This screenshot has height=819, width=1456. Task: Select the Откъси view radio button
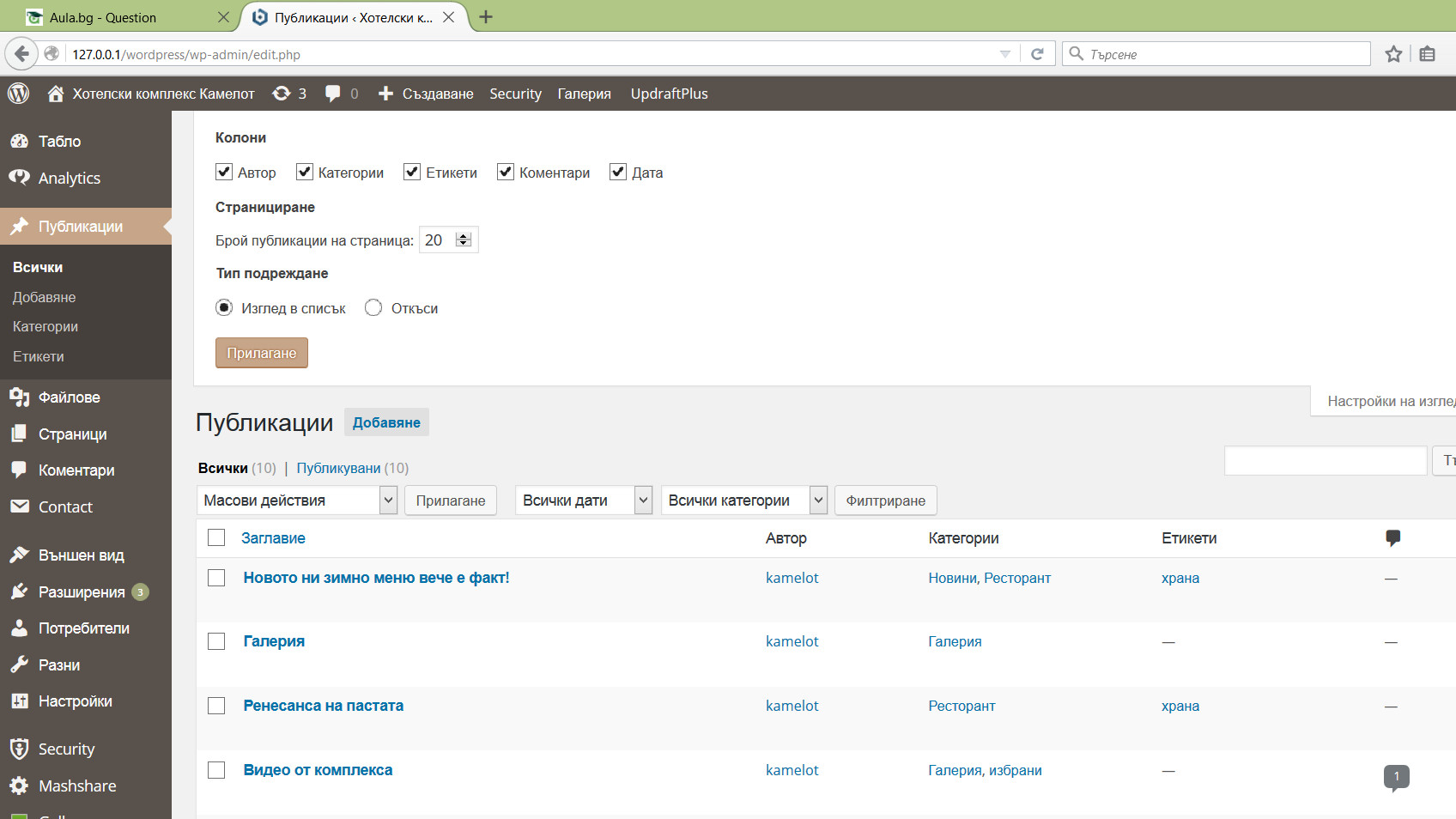pos(373,307)
